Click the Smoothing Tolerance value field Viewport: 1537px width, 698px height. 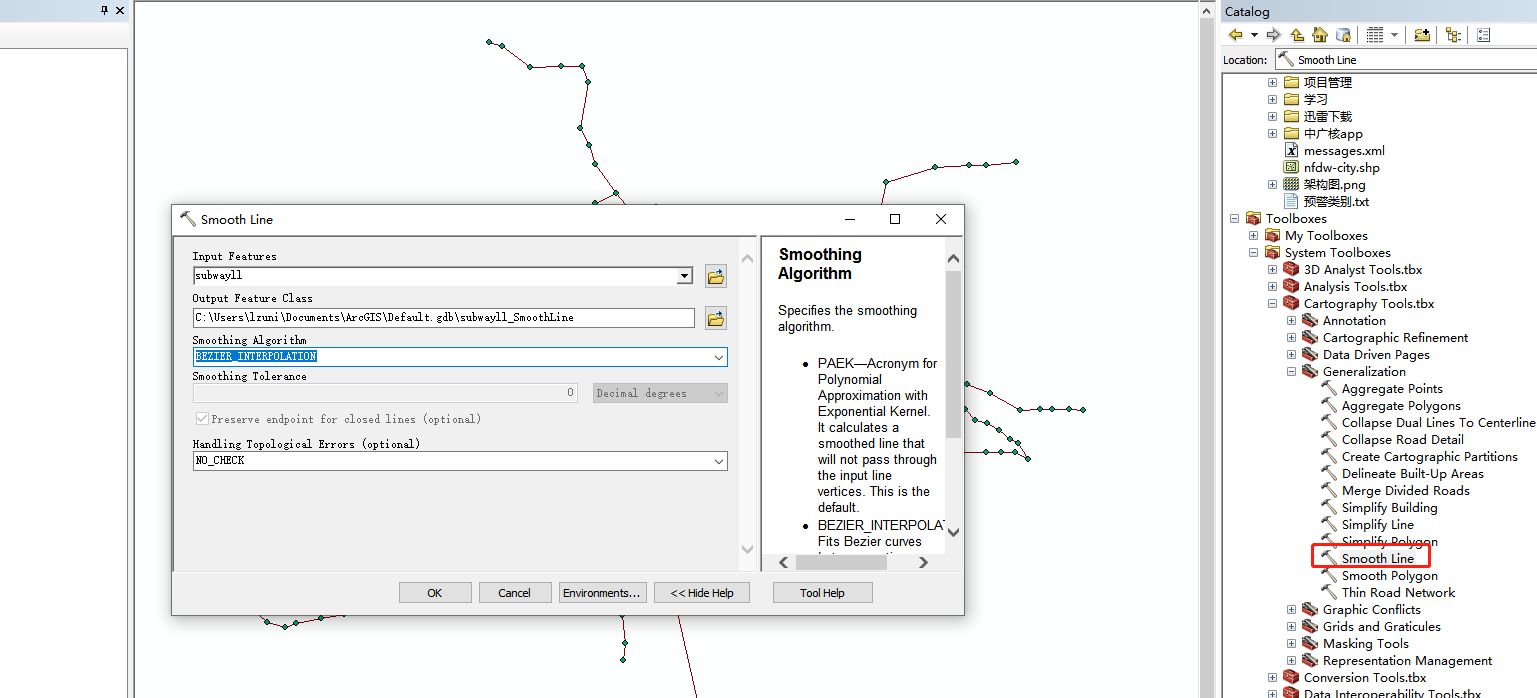(385, 393)
